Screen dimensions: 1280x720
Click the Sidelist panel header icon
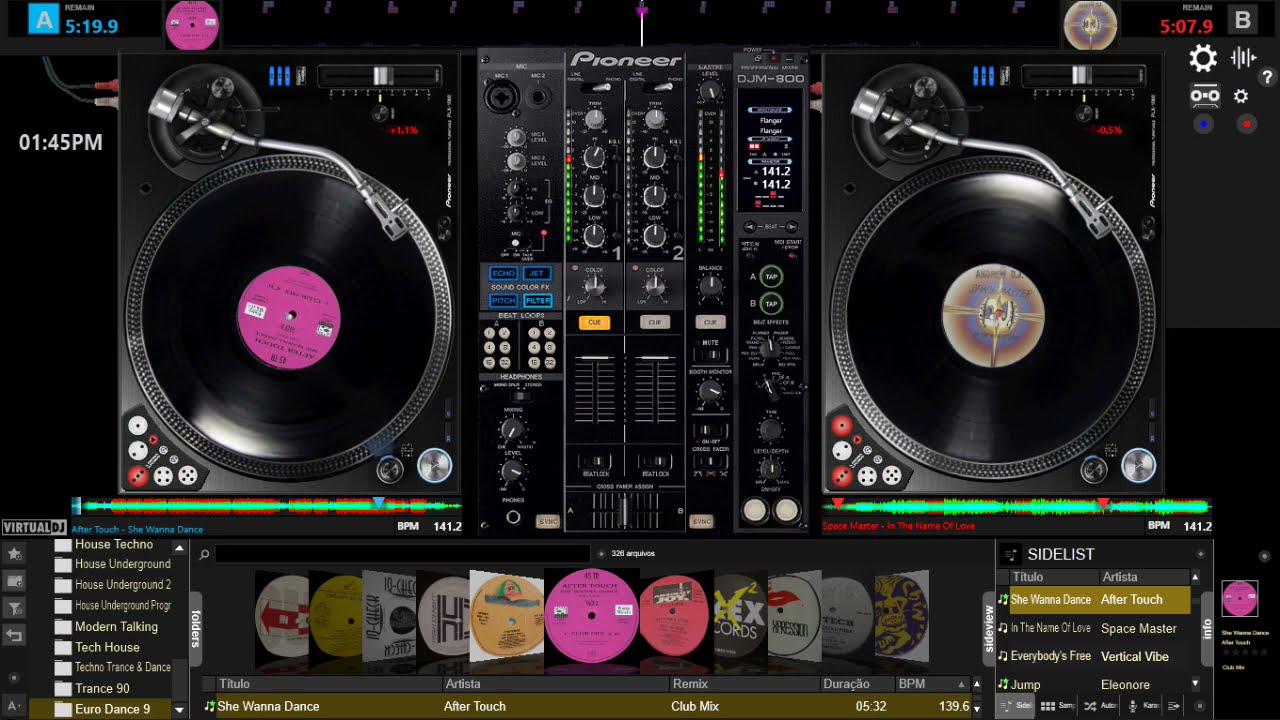(1011, 554)
